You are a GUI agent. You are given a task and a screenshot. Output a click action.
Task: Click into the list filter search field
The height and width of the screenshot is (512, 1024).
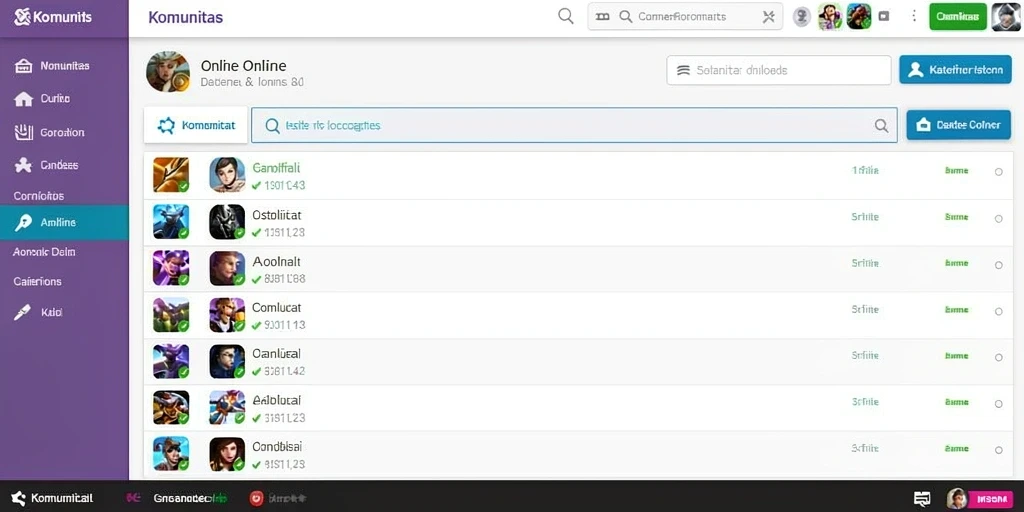click(x=574, y=125)
